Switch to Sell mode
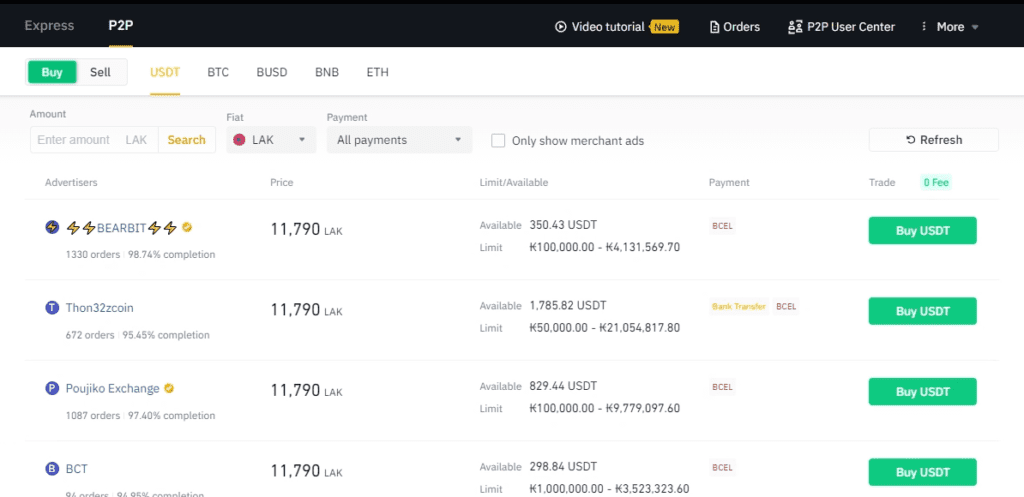The height and width of the screenshot is (497, 1024). point(100,72)
